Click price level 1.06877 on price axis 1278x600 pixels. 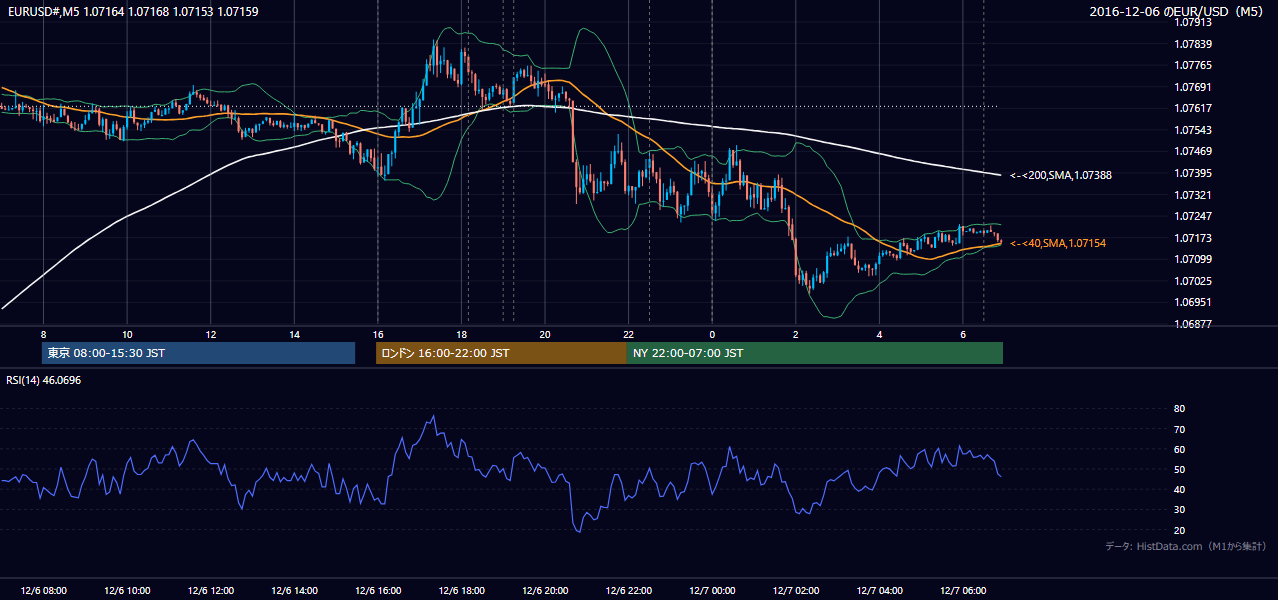tap(1194, 324)
